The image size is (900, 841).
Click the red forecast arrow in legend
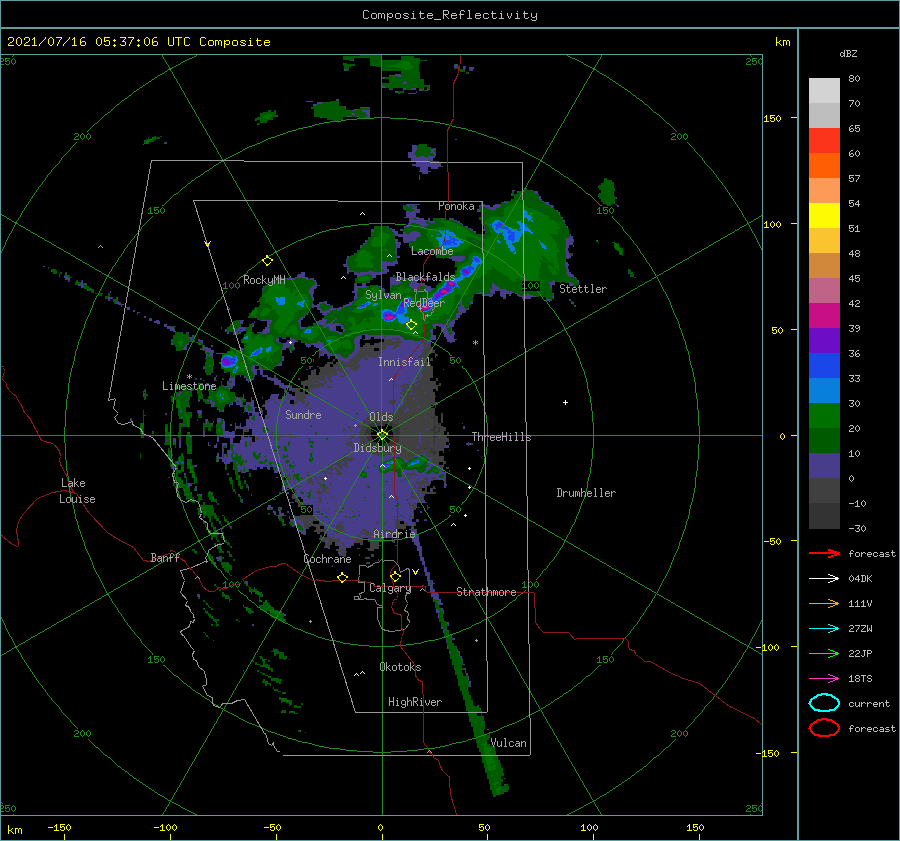coord(824,553)
